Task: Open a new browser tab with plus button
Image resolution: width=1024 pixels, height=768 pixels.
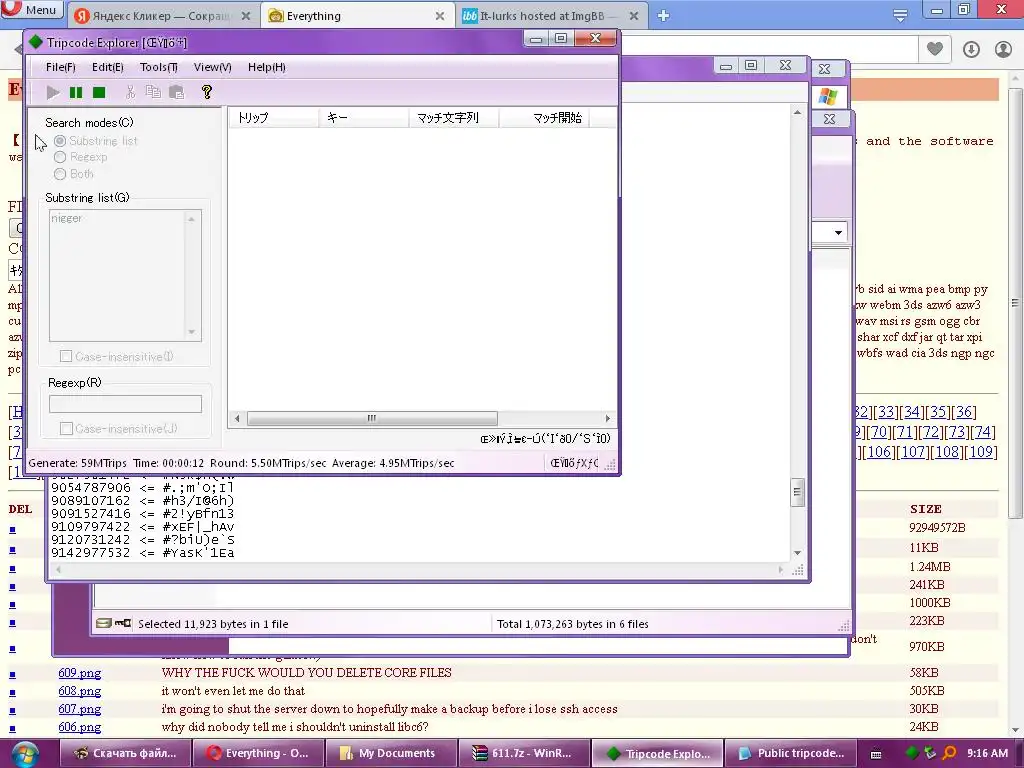Action: pos(663,16)
